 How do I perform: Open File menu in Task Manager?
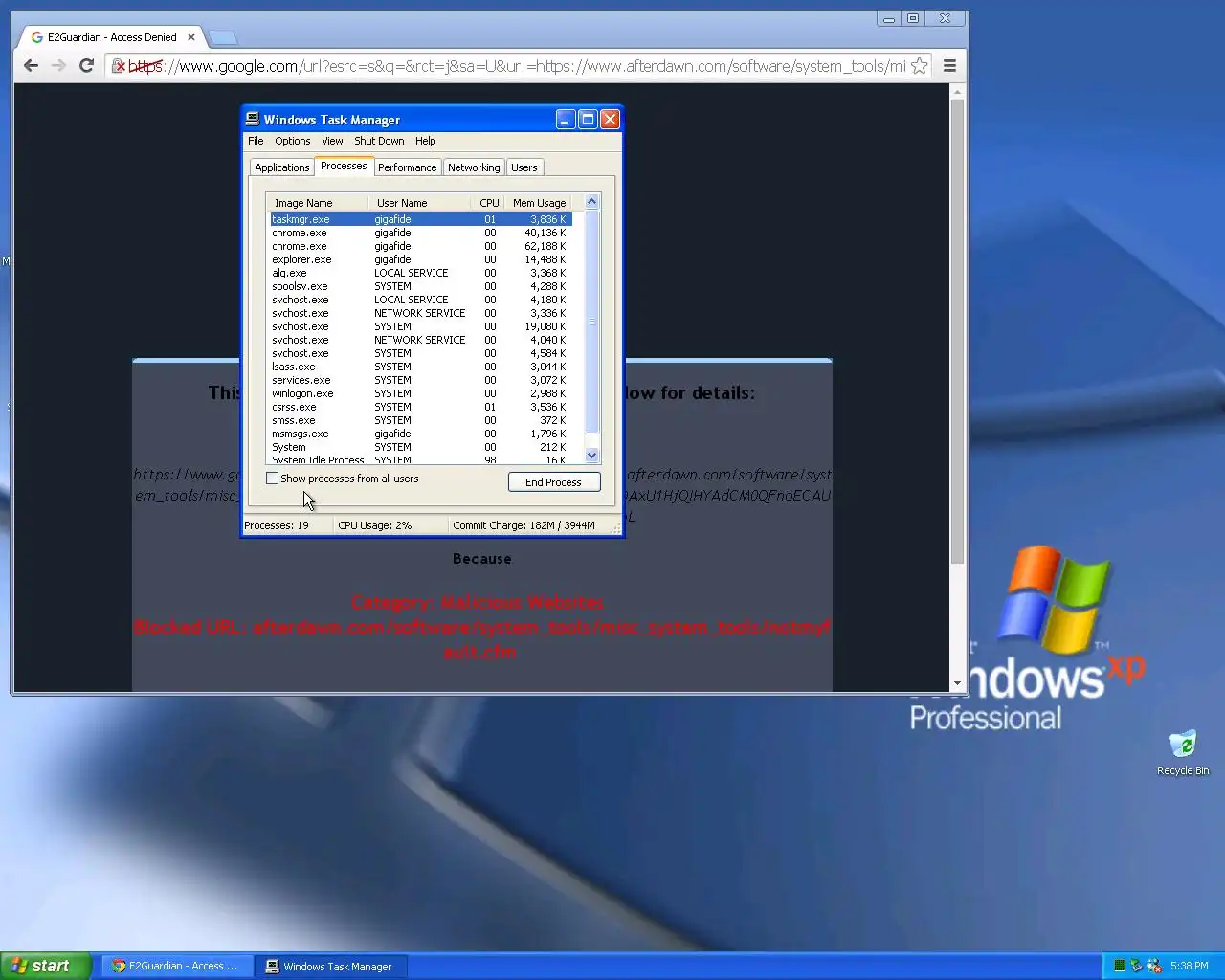(256, 141)
